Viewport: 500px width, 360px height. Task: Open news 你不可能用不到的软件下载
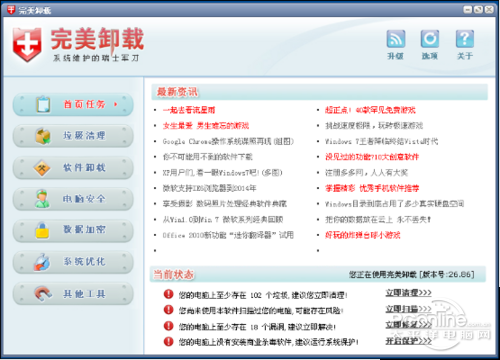pyautogui.click(x=207, y=157)
